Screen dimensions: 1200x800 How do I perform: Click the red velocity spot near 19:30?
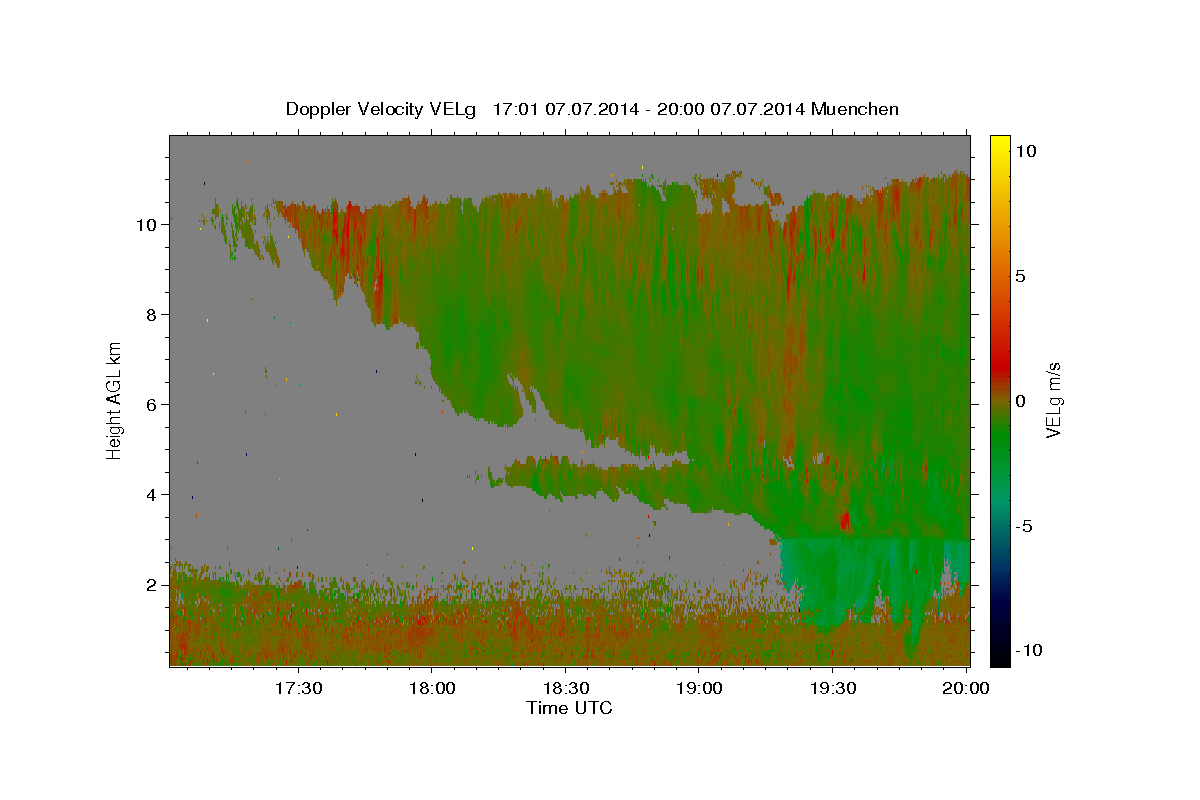(x=845, y=520)
